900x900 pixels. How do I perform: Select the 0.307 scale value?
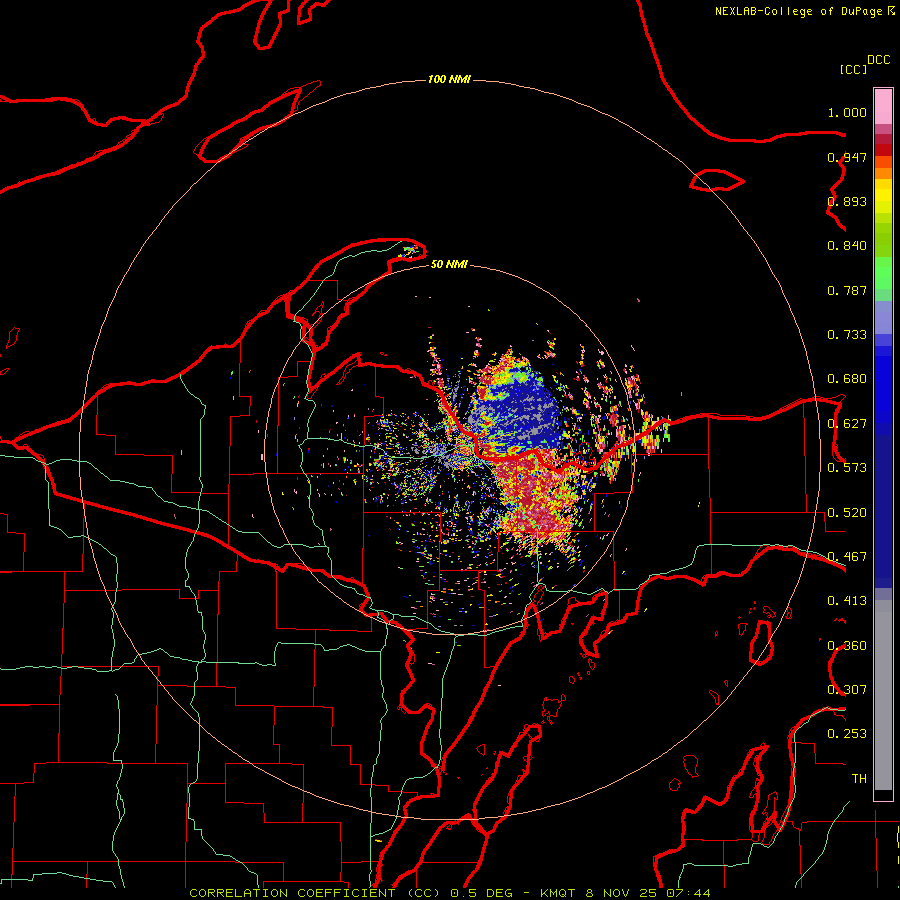[x=847, y=689]
